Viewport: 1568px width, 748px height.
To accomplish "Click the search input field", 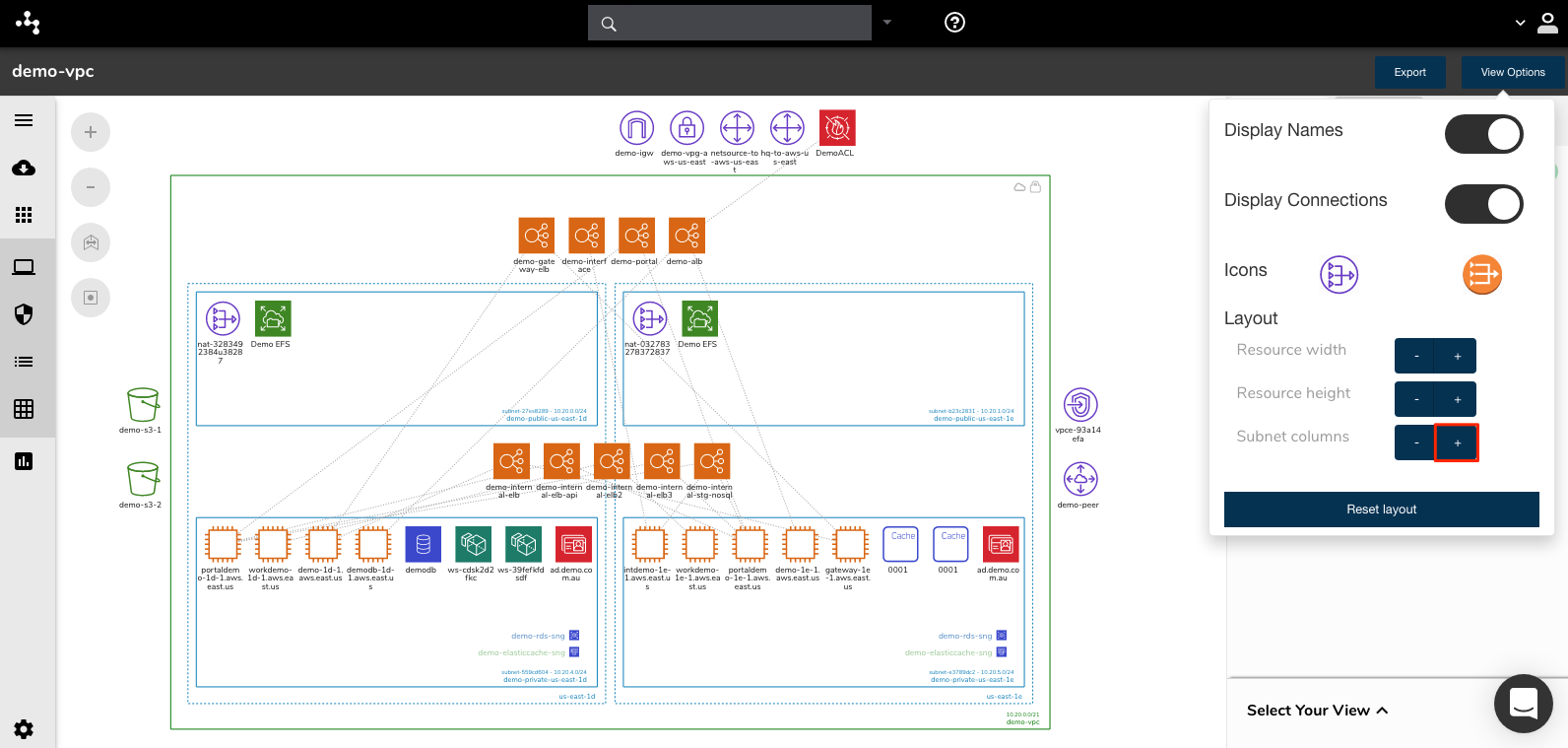I will point(730,23).
